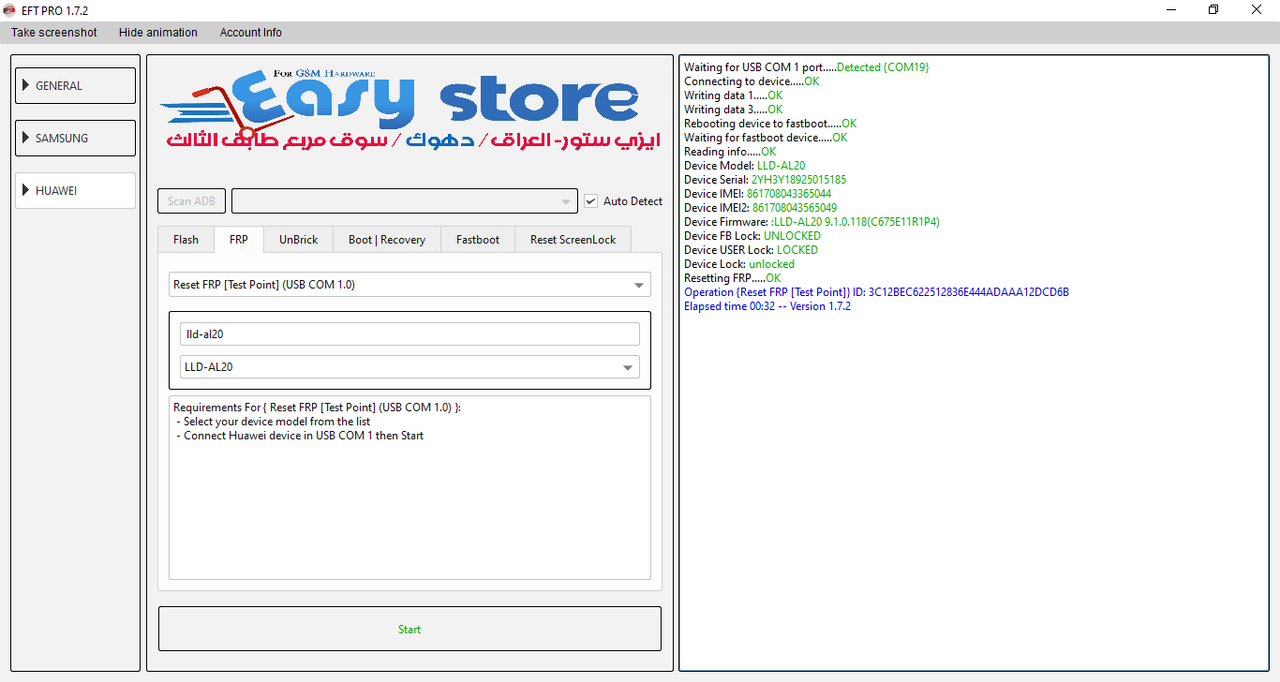Select the FRP tab
This screenshot has height=682, width=1280.
tap(238, 240)
